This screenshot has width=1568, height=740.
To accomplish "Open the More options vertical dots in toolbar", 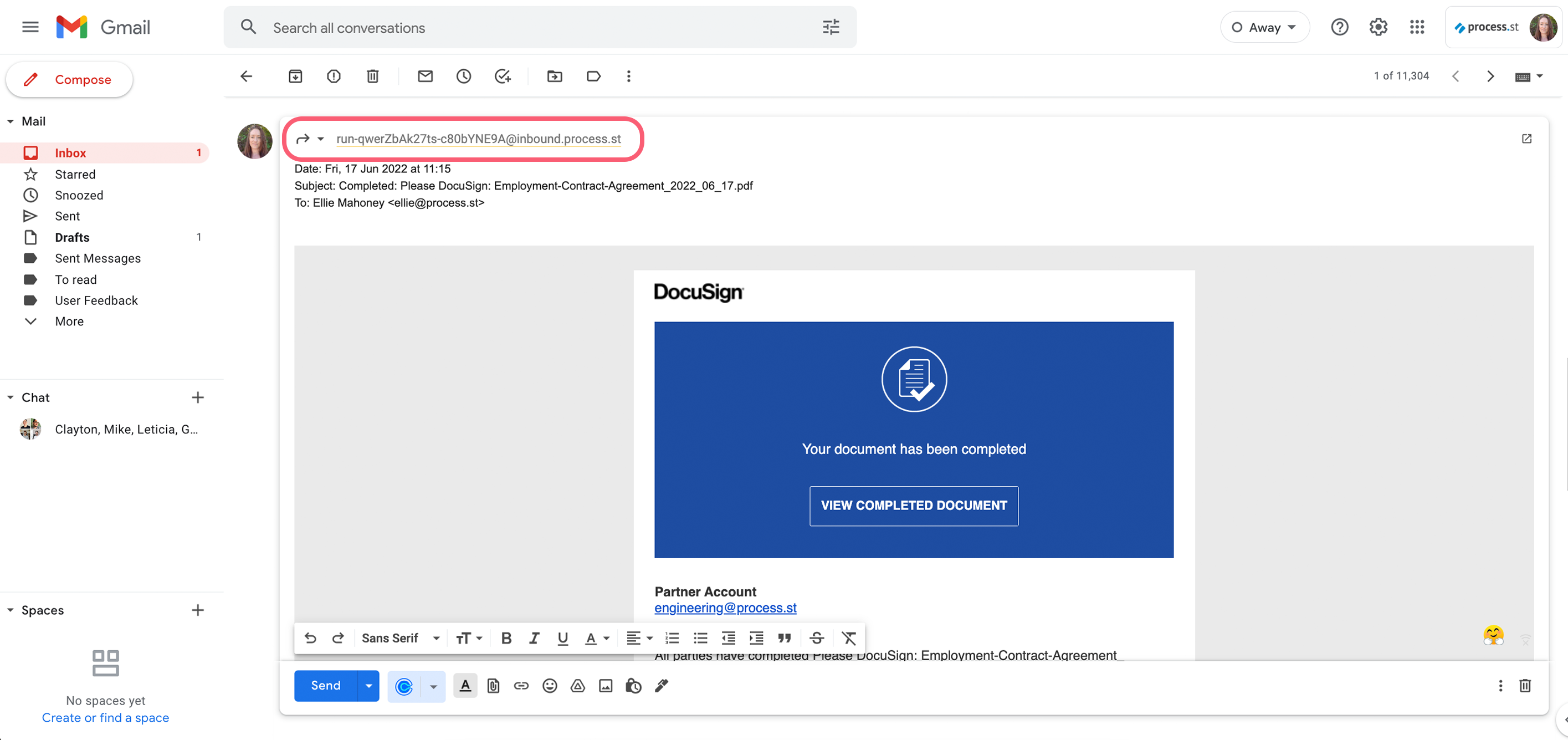I will 629,76.
